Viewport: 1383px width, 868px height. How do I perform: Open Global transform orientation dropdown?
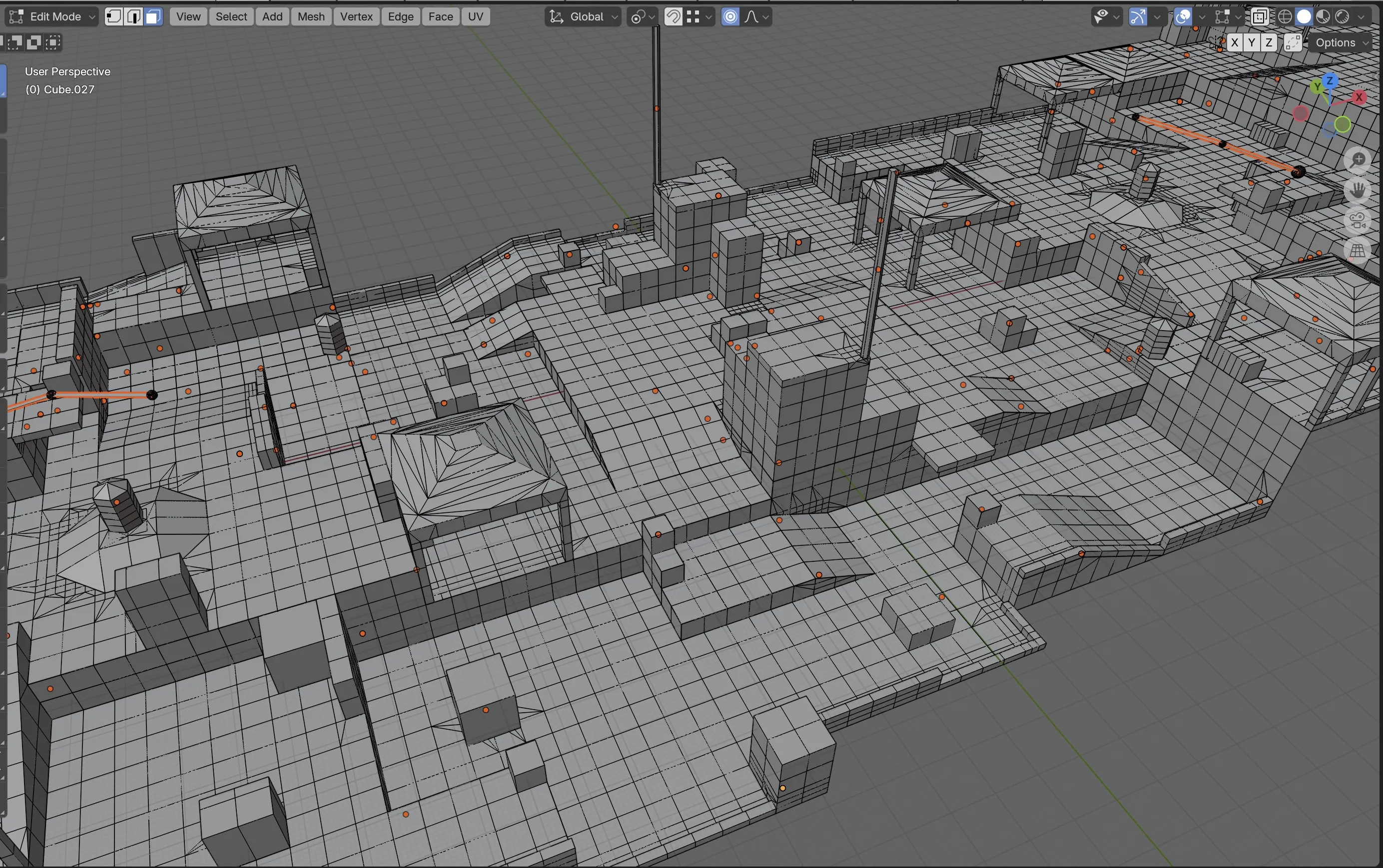[x=583, y=16]
